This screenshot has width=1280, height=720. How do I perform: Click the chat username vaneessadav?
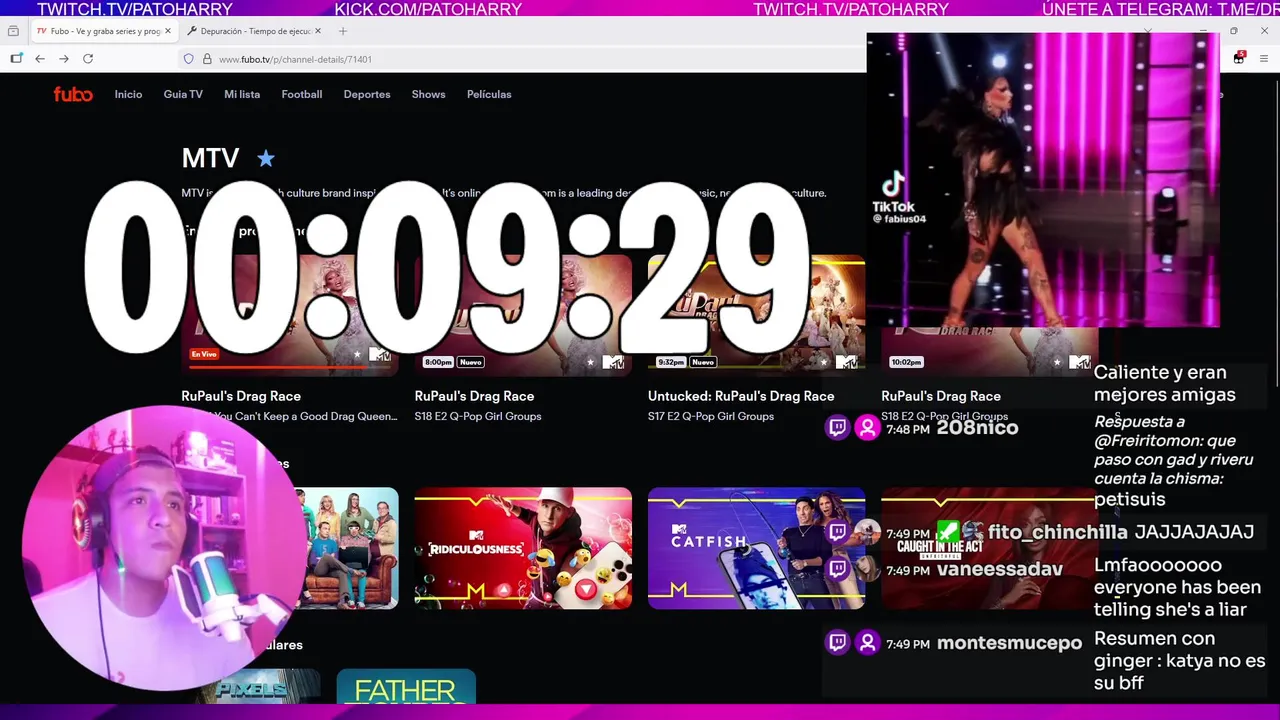tap(1000, 569)
